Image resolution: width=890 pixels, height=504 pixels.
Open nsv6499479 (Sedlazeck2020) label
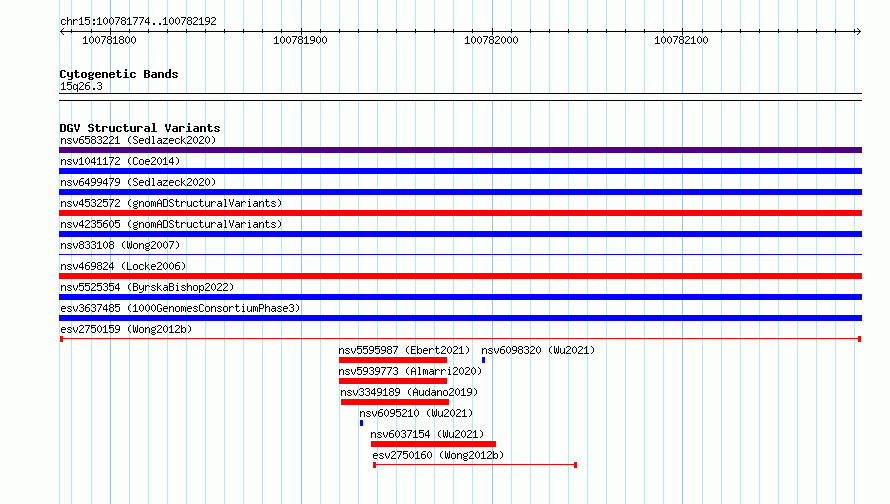[x=138, y=182]
